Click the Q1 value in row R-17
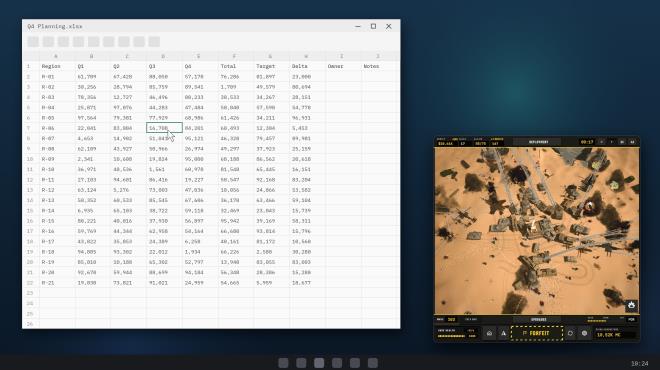The height and width of the screenshot is (370, 660). 93,242
